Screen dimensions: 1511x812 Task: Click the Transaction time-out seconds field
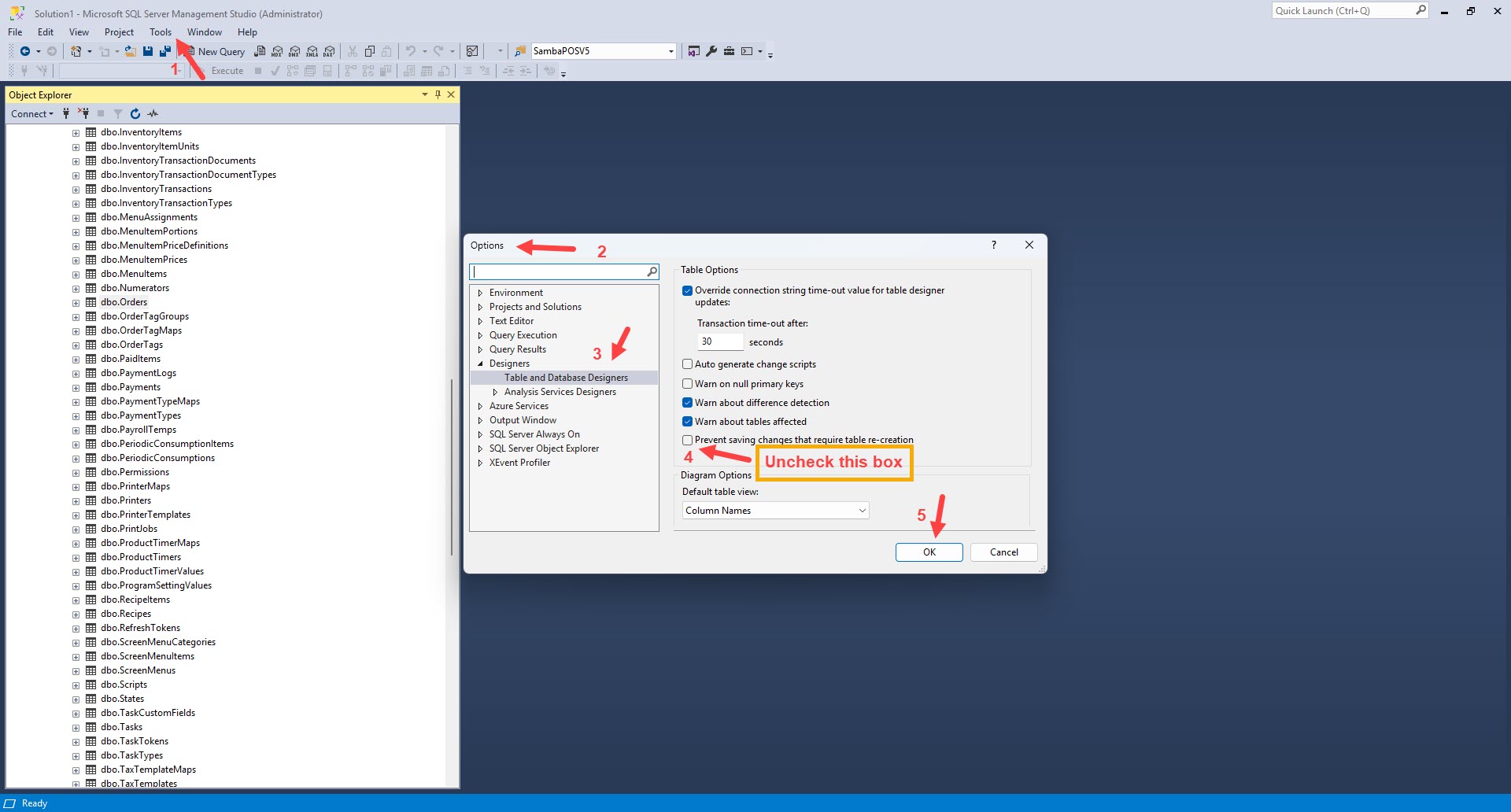(720, 341)
